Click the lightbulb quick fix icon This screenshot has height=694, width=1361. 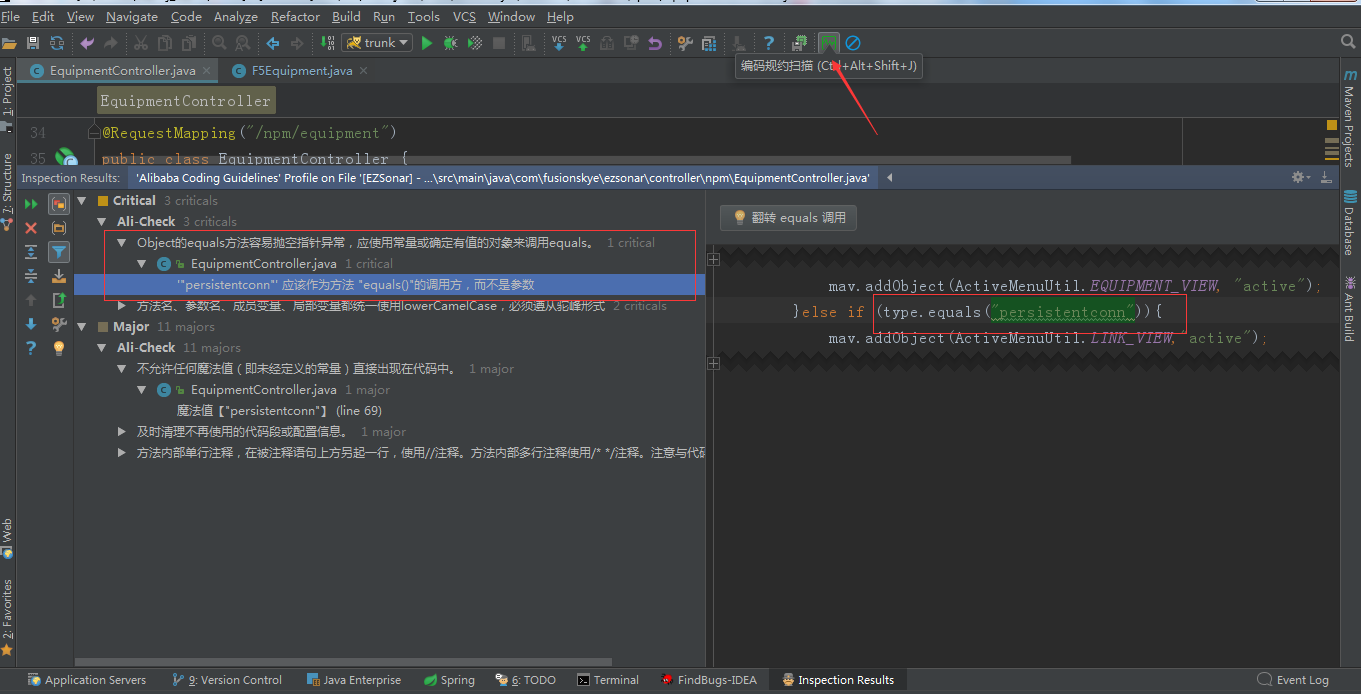pos(59,348)
